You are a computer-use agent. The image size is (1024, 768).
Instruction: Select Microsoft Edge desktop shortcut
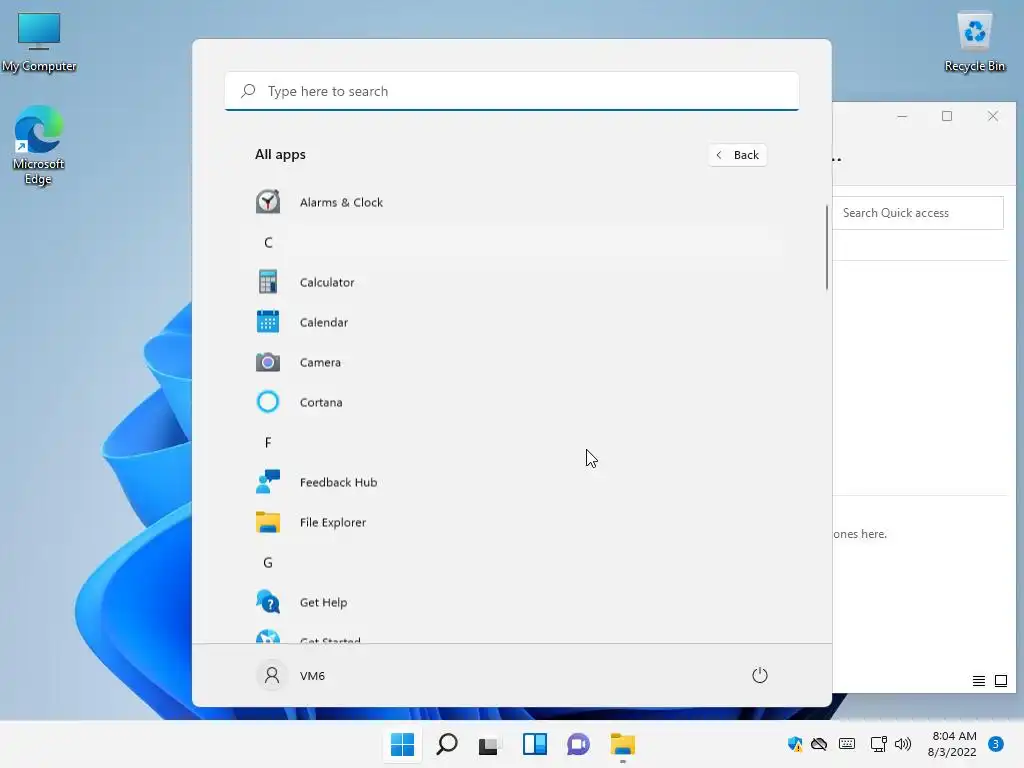[39, 145]
